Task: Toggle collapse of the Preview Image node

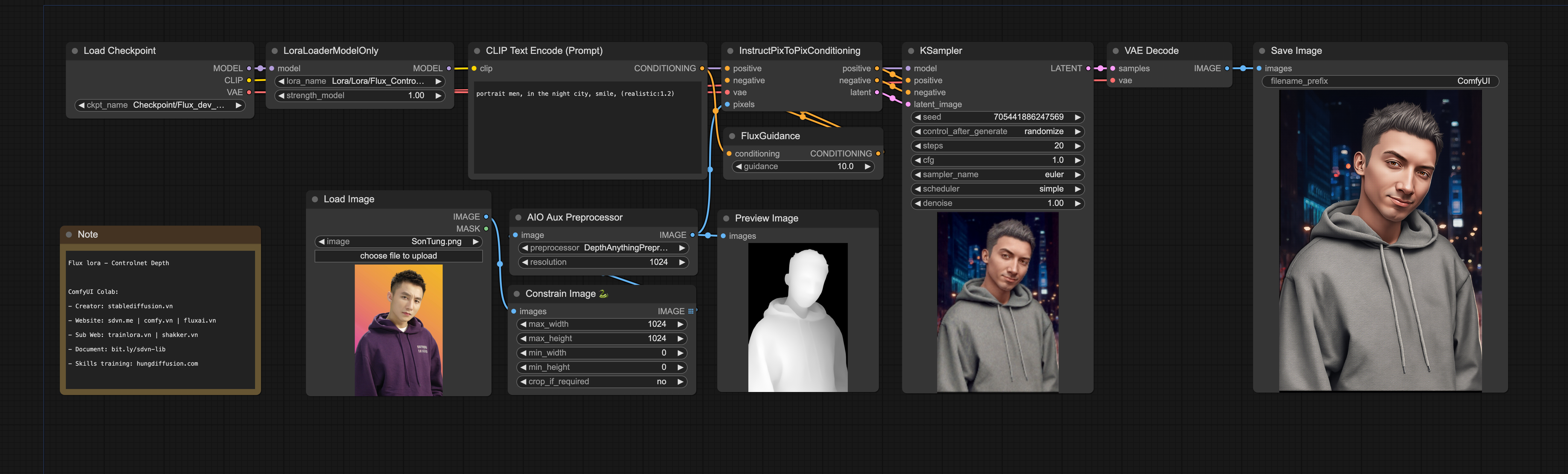Action: [x=726, y=218]
